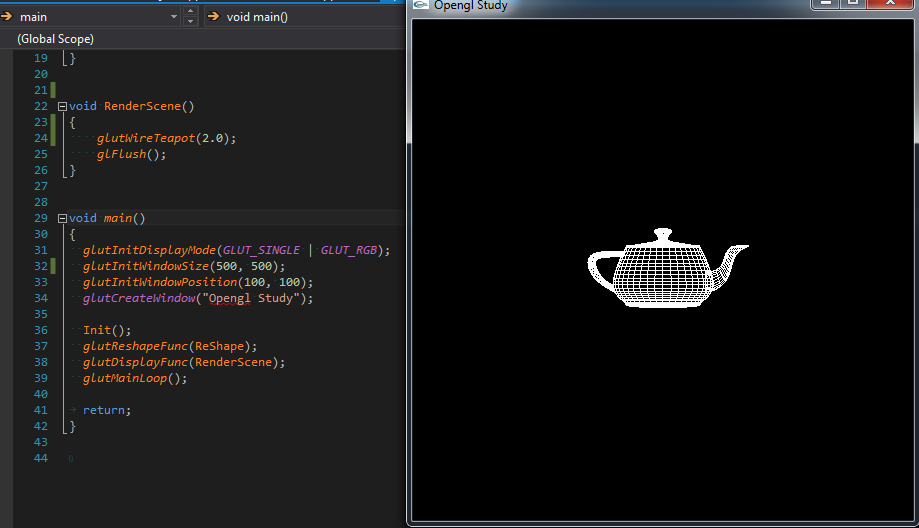Click the wireframe teapot in Opengl Study window
919x528 pixels.
[x=667, y=268]
